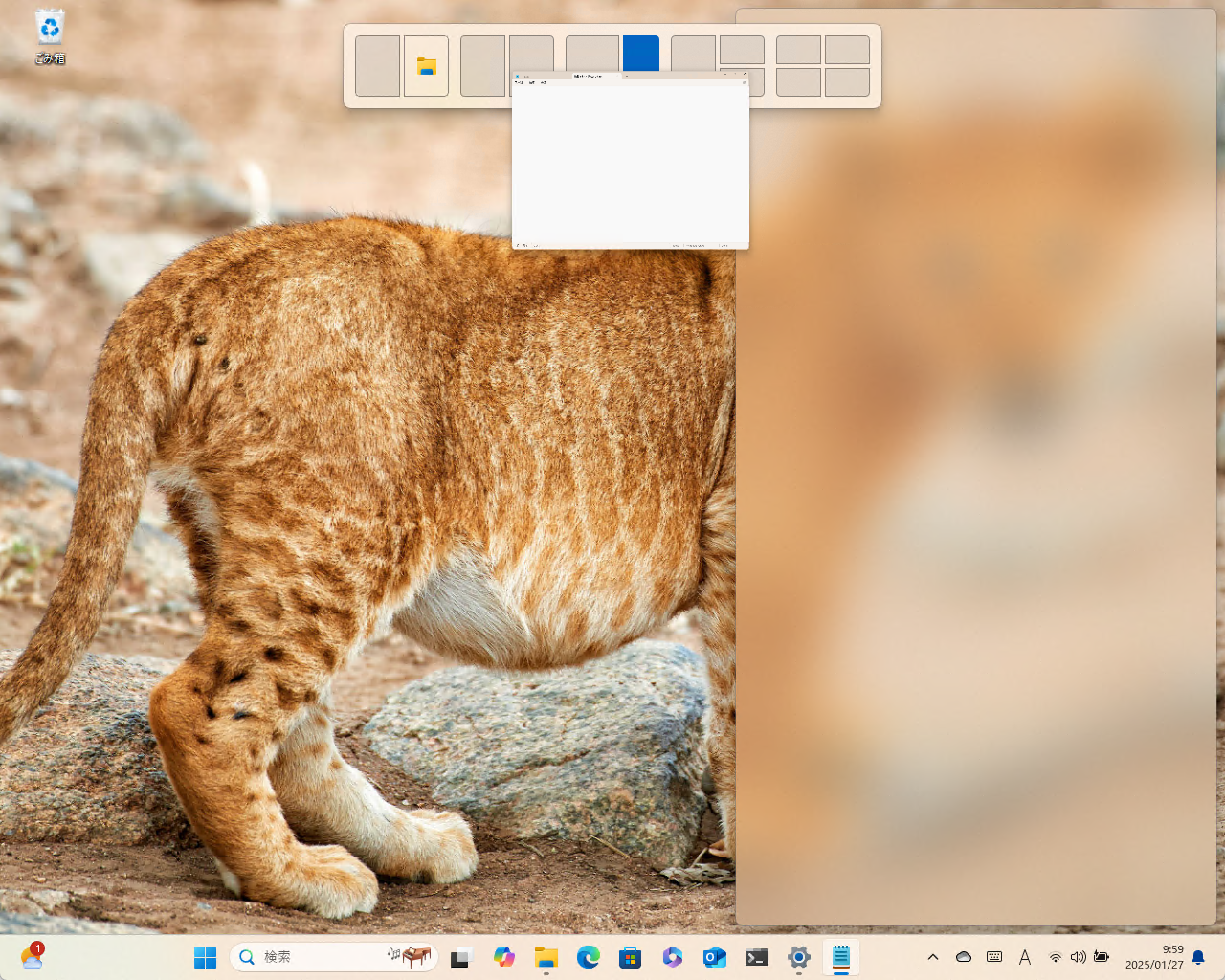
Task: Open the weather widget on the taskbar
Action: click(32, 956)
